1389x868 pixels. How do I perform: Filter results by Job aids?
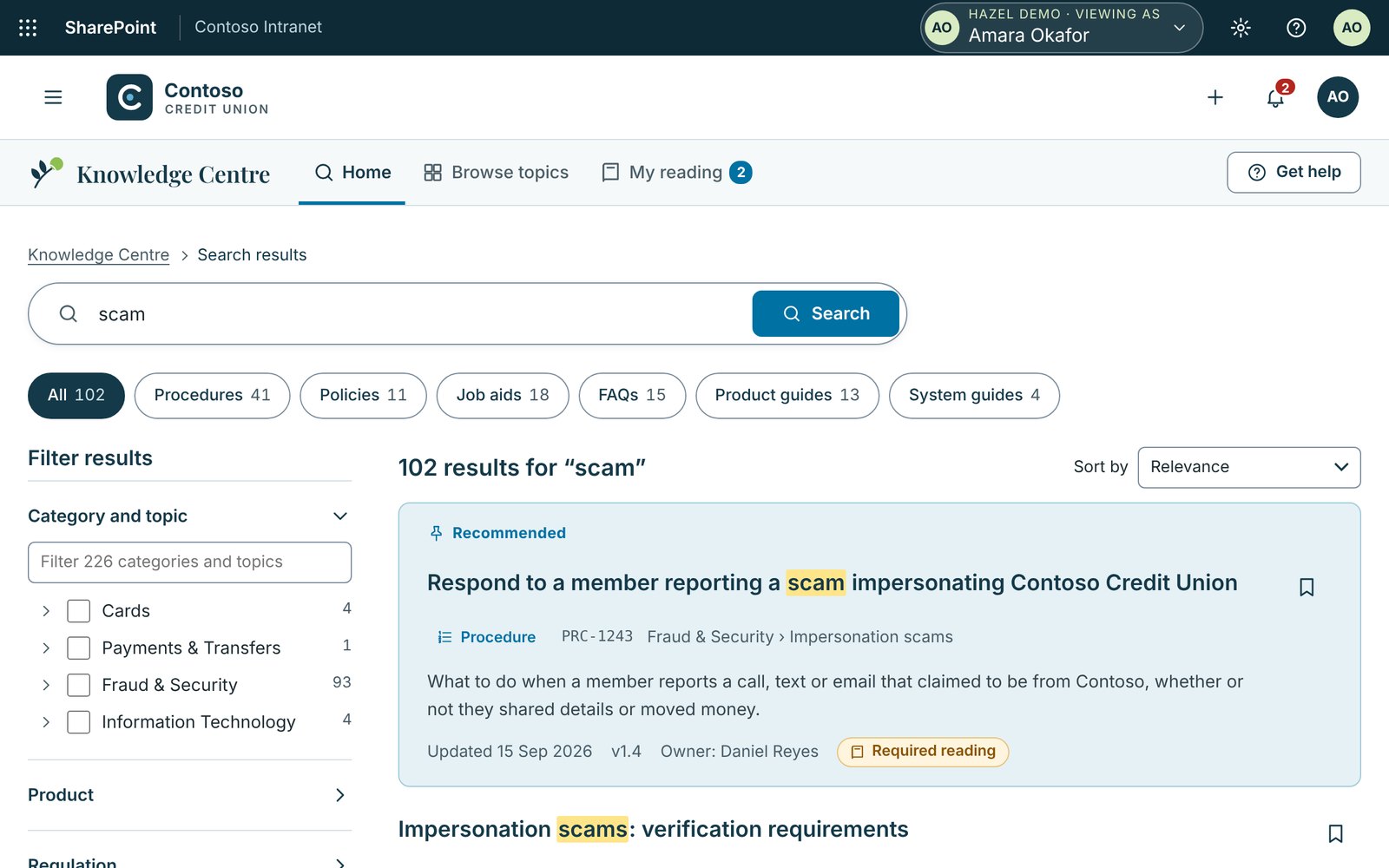(x=503, y=396)
